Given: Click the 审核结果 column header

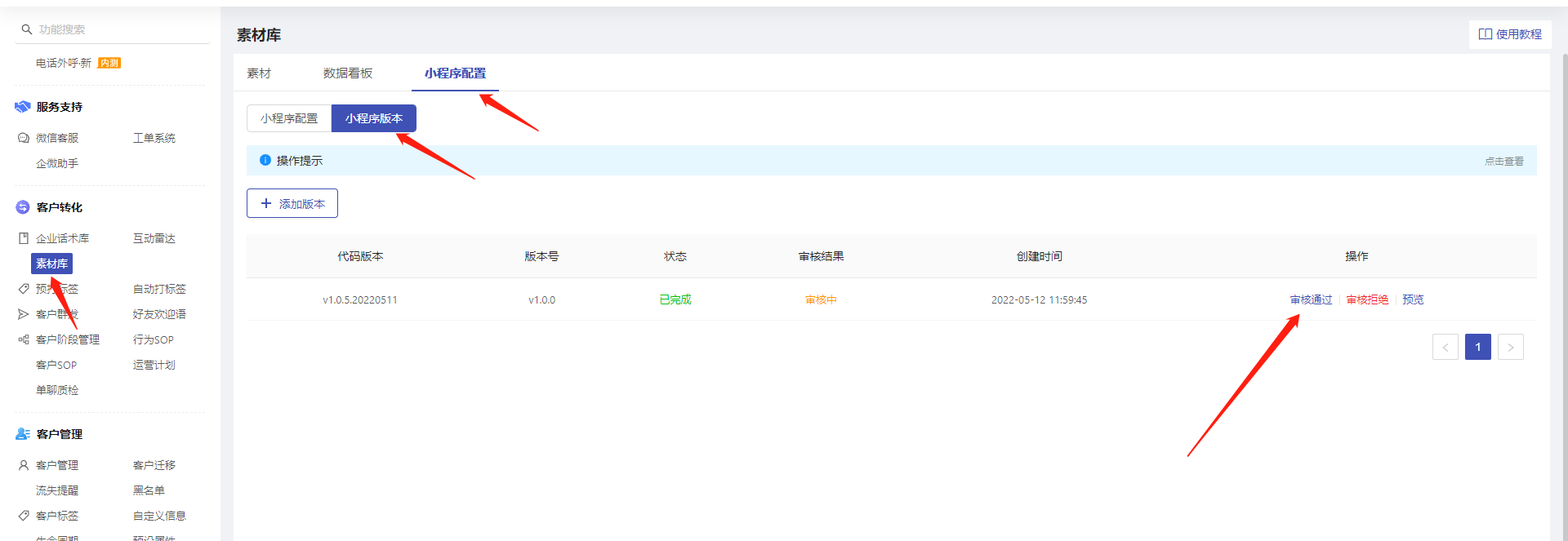Looking at the screenshot, I should click(821, 256).
